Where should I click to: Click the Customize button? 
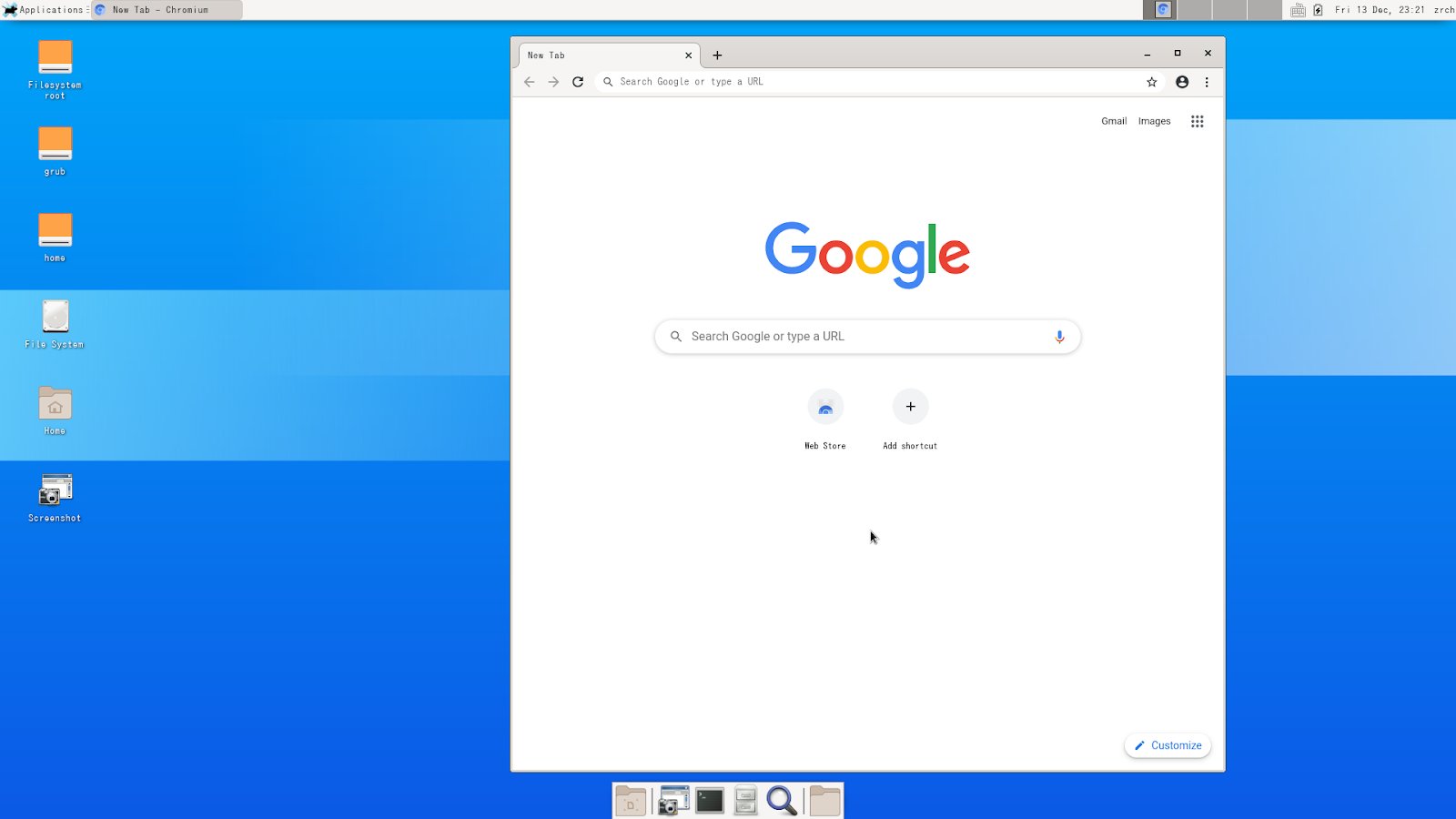coord(1168,744)
